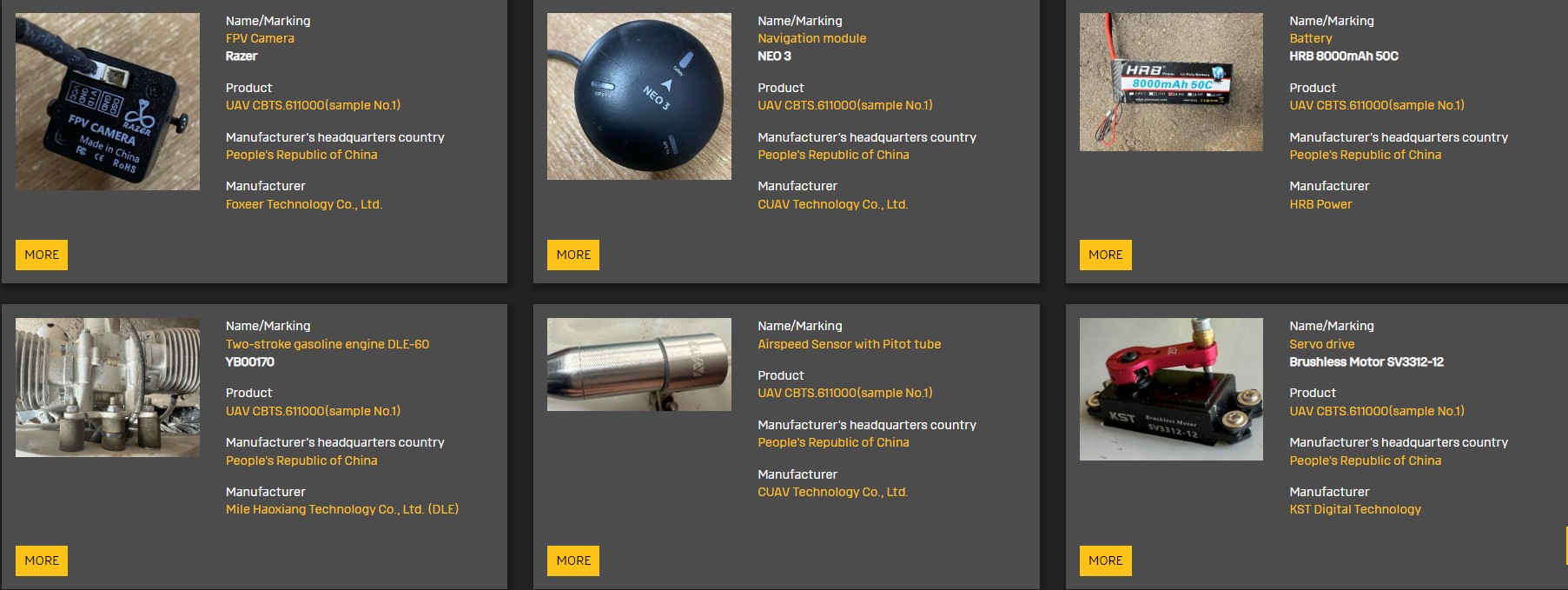Image resolution: width=1568 pixels, height=590 pixels.
Task: Open CUAV Technology link in Airspeed Sensor card
Action: coord(832,492)
